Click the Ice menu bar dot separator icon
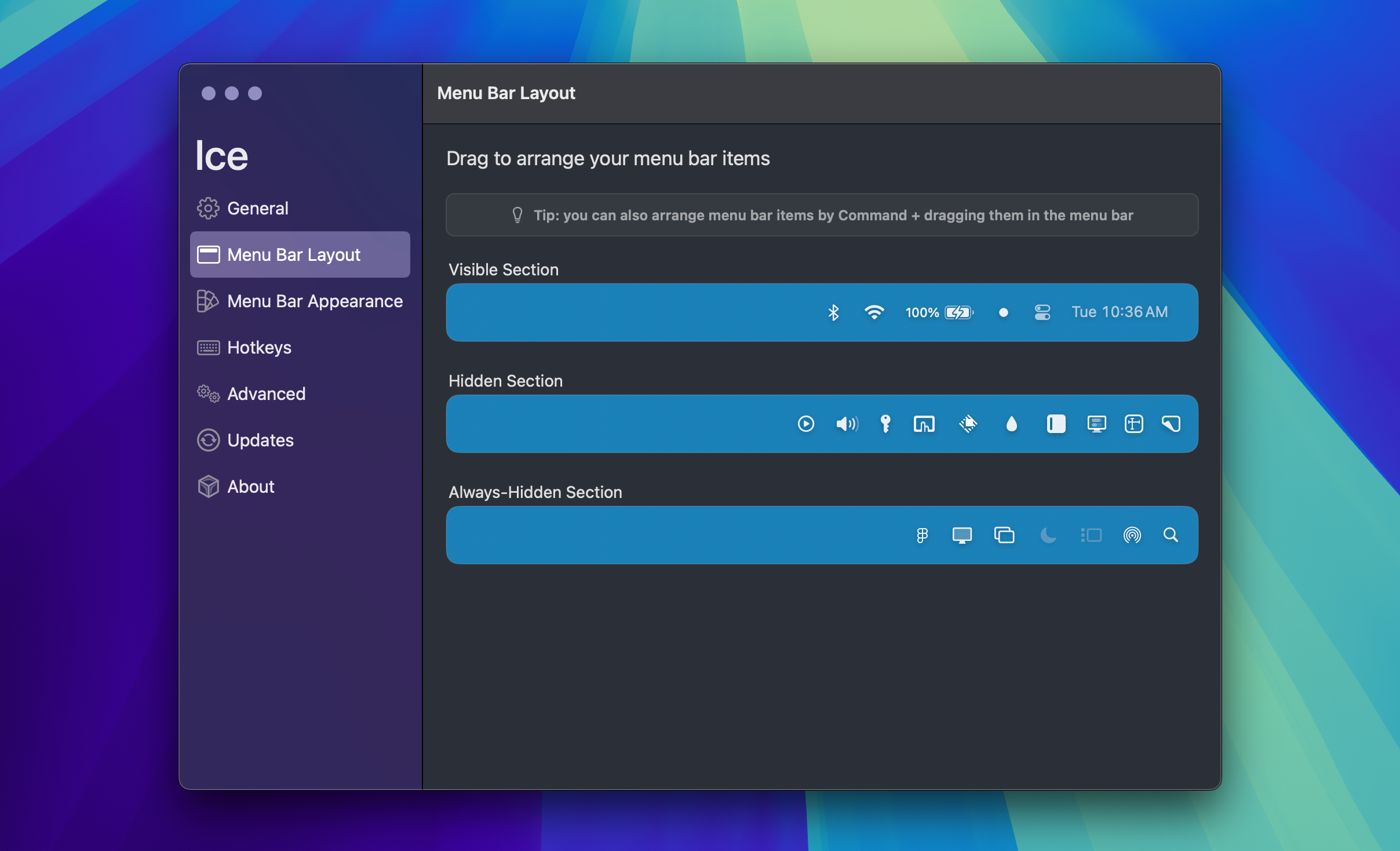This screenshot has height=851, width=1400. coord(1001,311)
